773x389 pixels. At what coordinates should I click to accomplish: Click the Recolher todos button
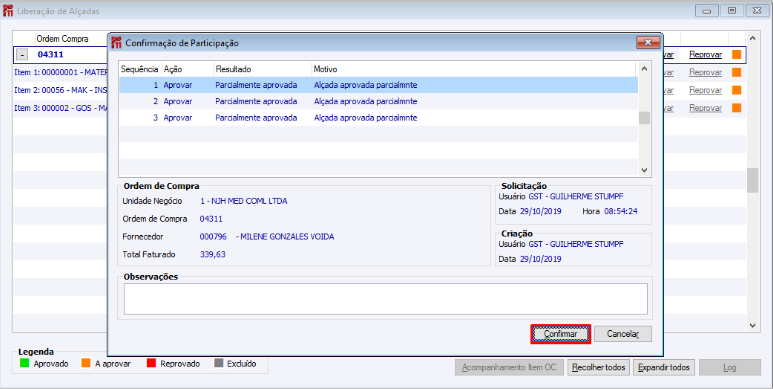click(598, 367)
